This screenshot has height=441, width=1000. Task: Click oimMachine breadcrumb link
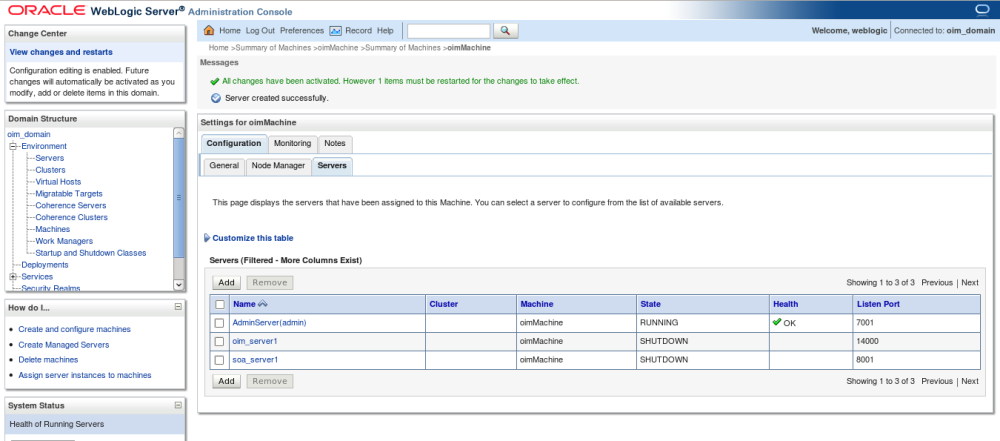click(x=338, y=48)
